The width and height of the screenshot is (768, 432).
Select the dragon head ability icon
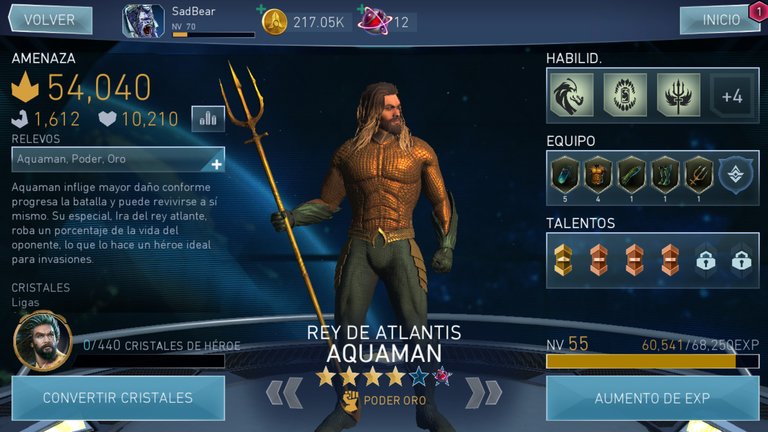(572, 95)
